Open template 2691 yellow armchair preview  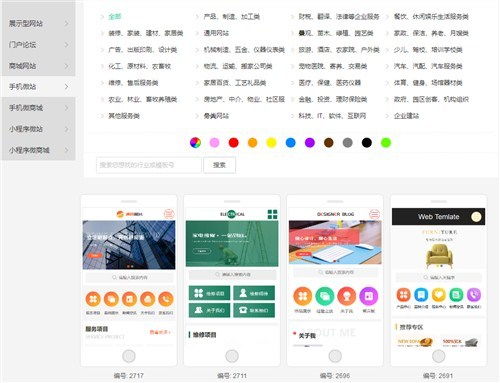click(x=439, y=257)
